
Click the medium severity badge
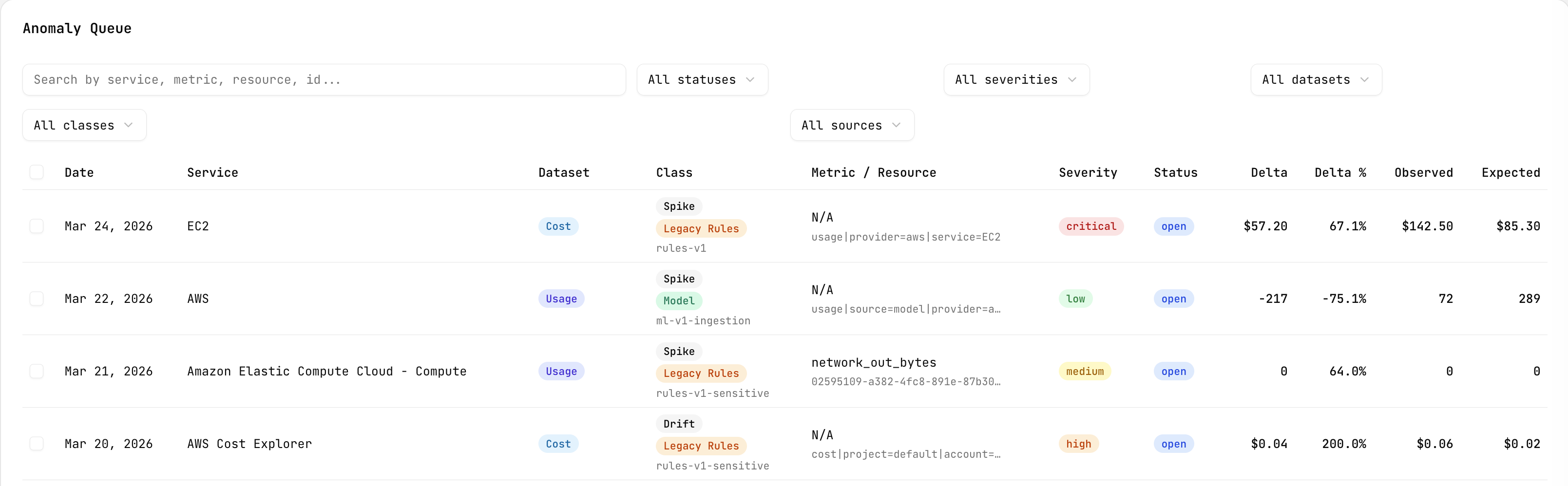coord(1084,371)
